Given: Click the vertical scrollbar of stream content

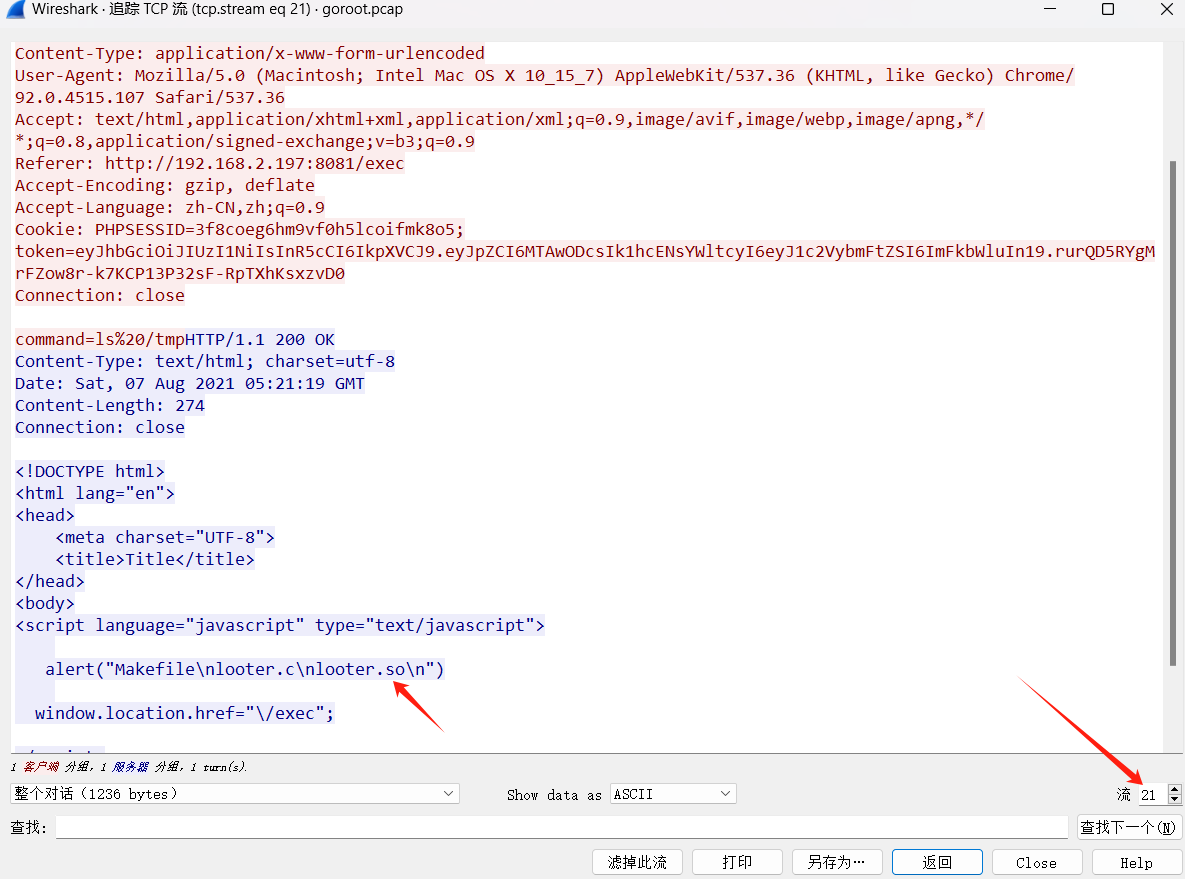Looking at the screenshot, I should pos(1173,412).
